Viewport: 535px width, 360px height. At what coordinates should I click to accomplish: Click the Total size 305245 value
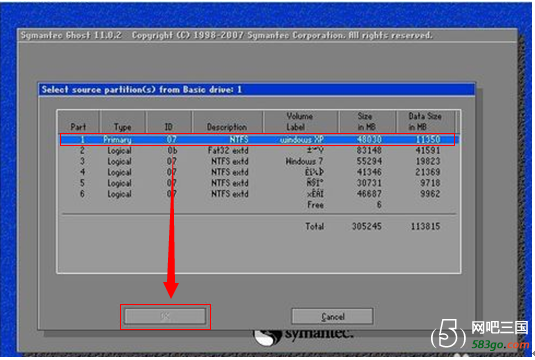click(x=367, y=227)
